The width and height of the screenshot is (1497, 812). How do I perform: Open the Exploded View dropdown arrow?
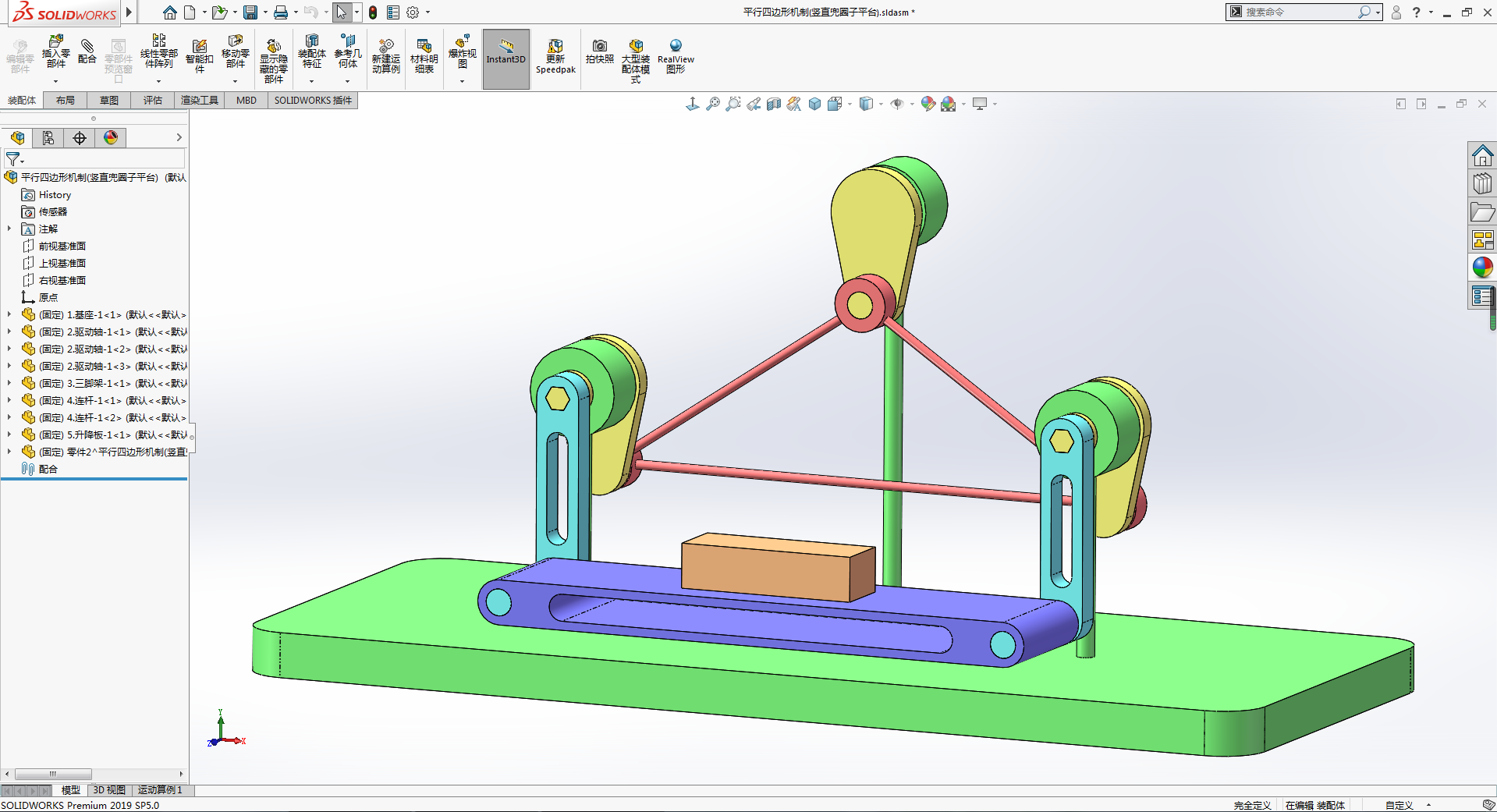(462, 81)
